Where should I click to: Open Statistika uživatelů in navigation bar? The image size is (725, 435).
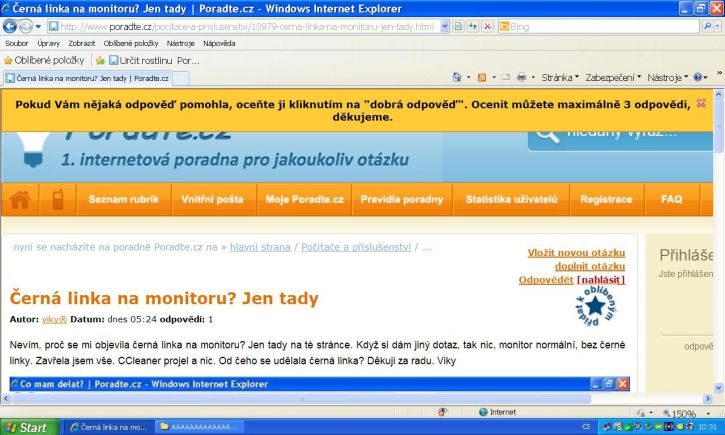click(511, 200)
